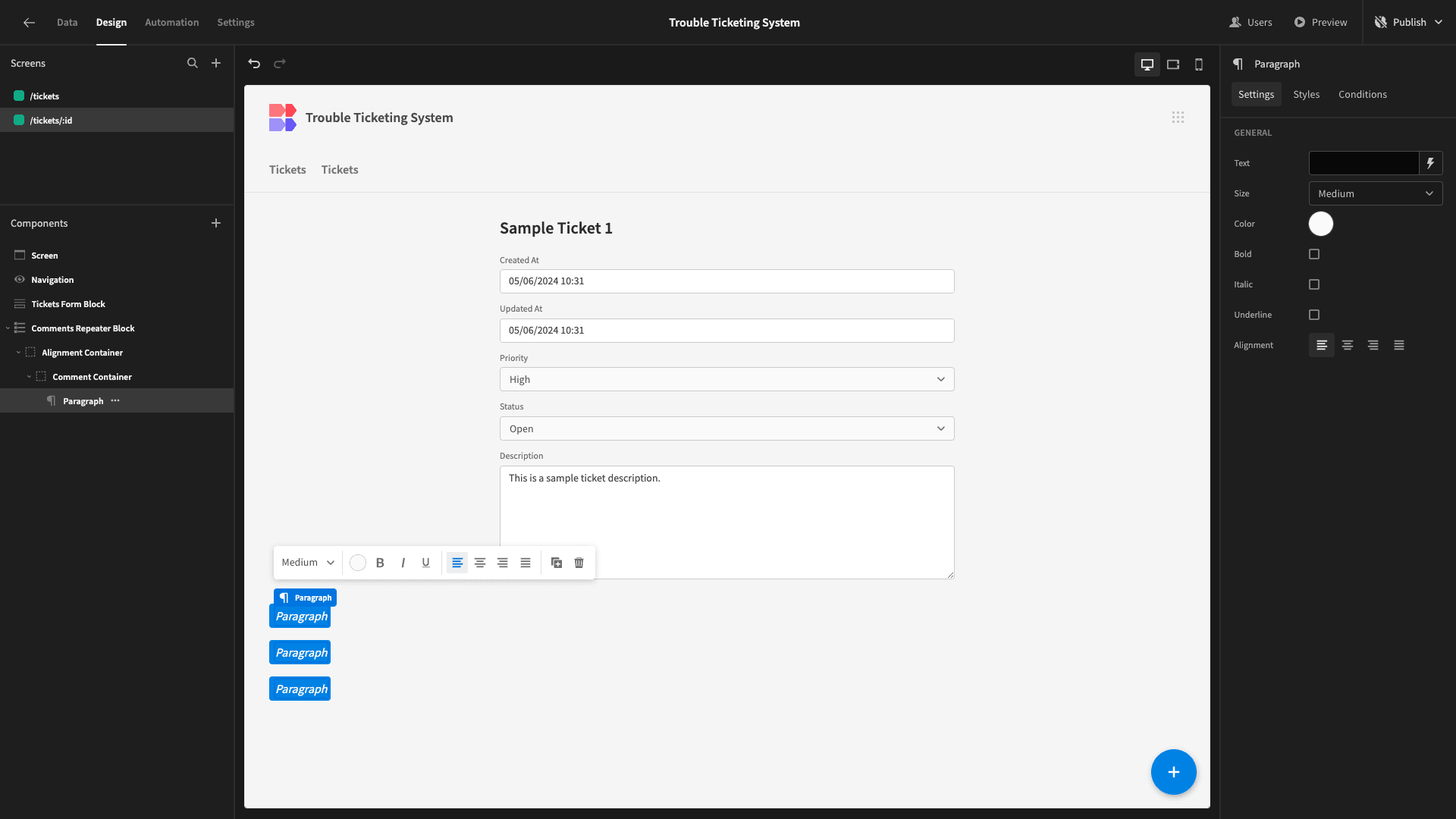Image resolution: width=1456 pixels, height=819 pixels.
Task: Duplicate paragraph using floating toolbar icon
Action: pyautogui.click(x=557, y=563)
